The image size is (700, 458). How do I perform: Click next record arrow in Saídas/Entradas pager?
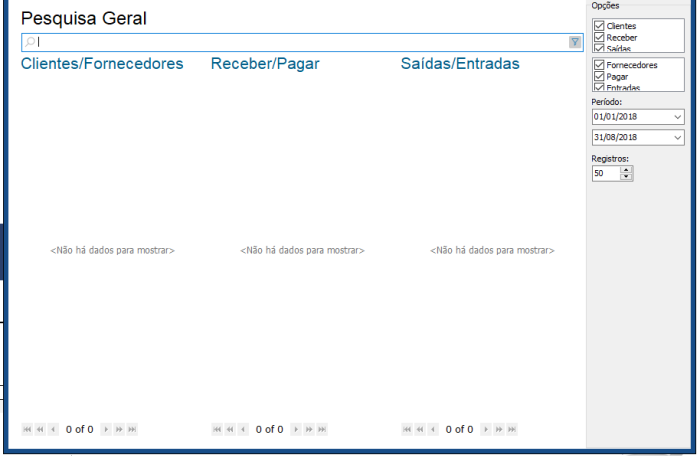point(486,429)
